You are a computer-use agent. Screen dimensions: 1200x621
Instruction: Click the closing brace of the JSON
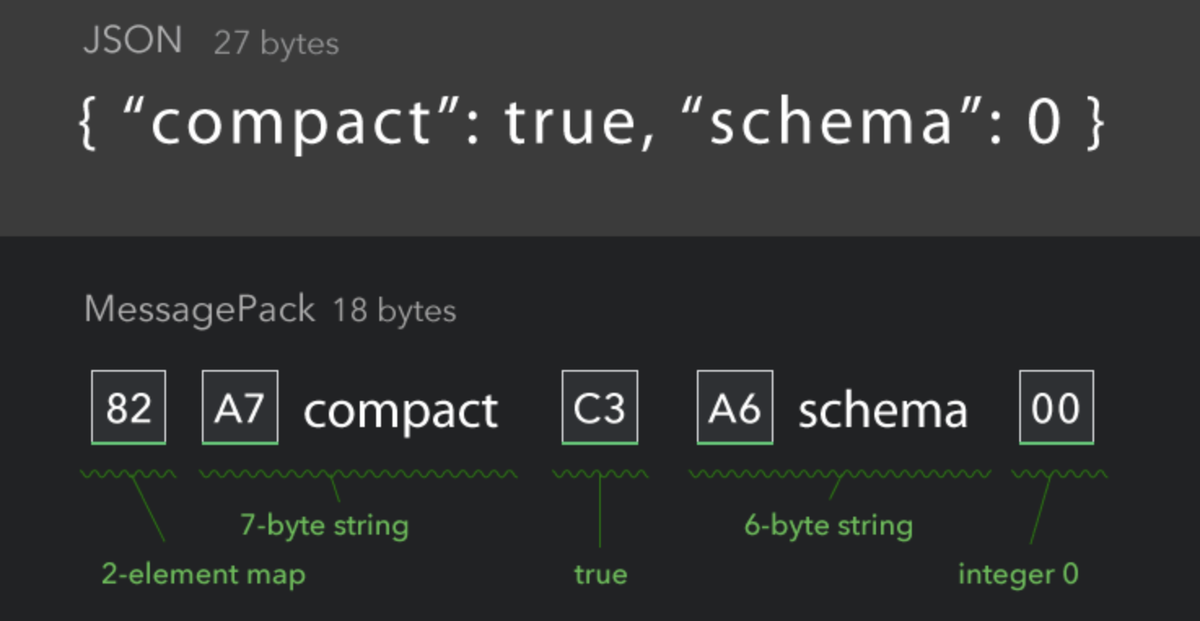(1092, 125)
